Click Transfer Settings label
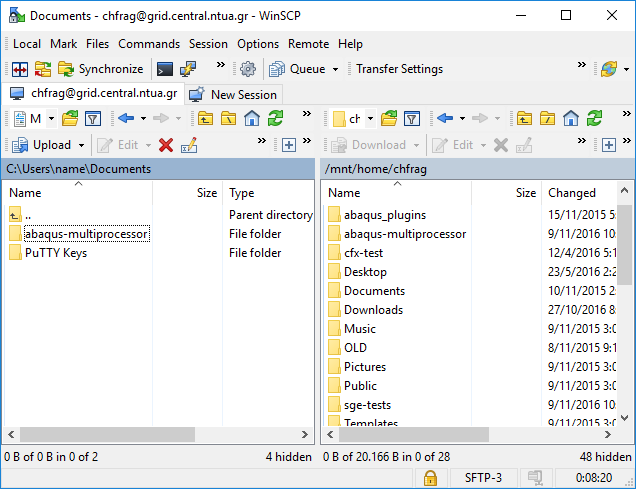 point(399,69)
